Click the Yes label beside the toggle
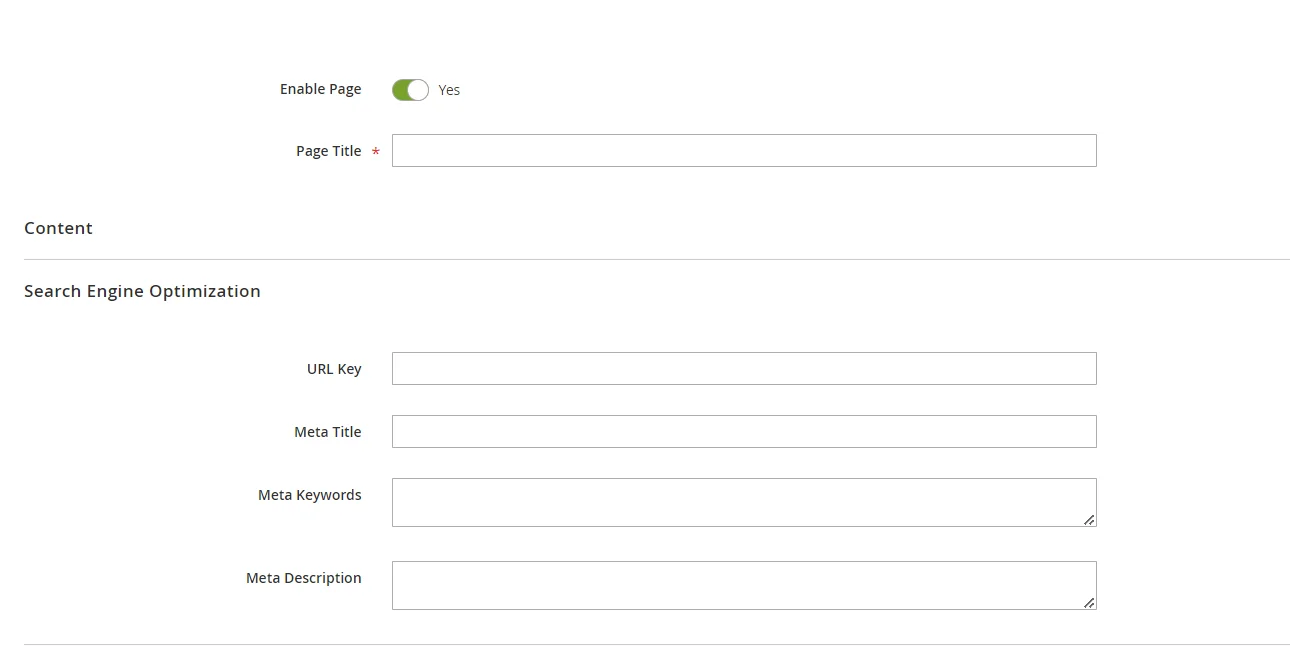Viewport: 1290px width, 648px height. [448, 89]
